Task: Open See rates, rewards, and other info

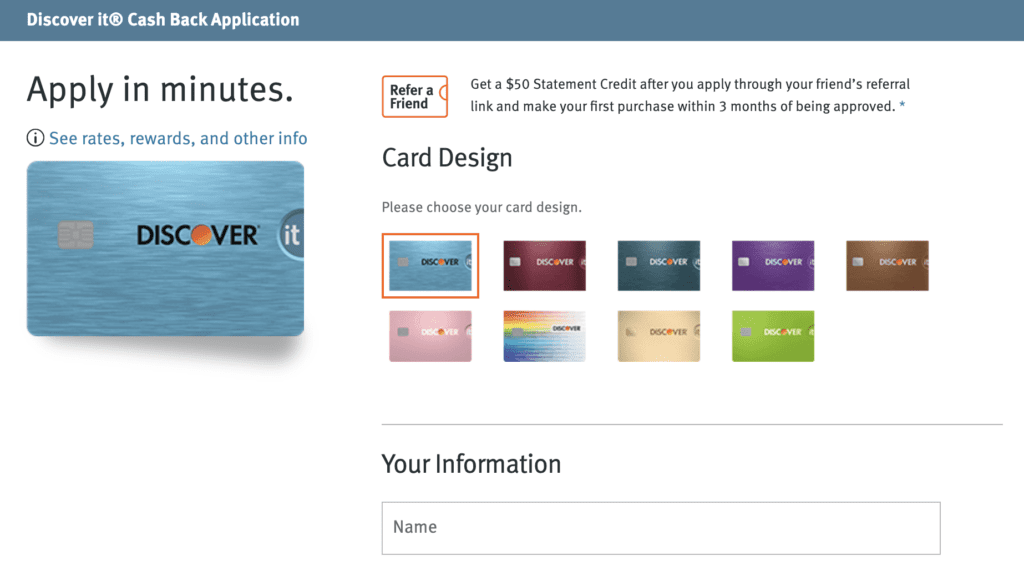Action: (178, 138)
